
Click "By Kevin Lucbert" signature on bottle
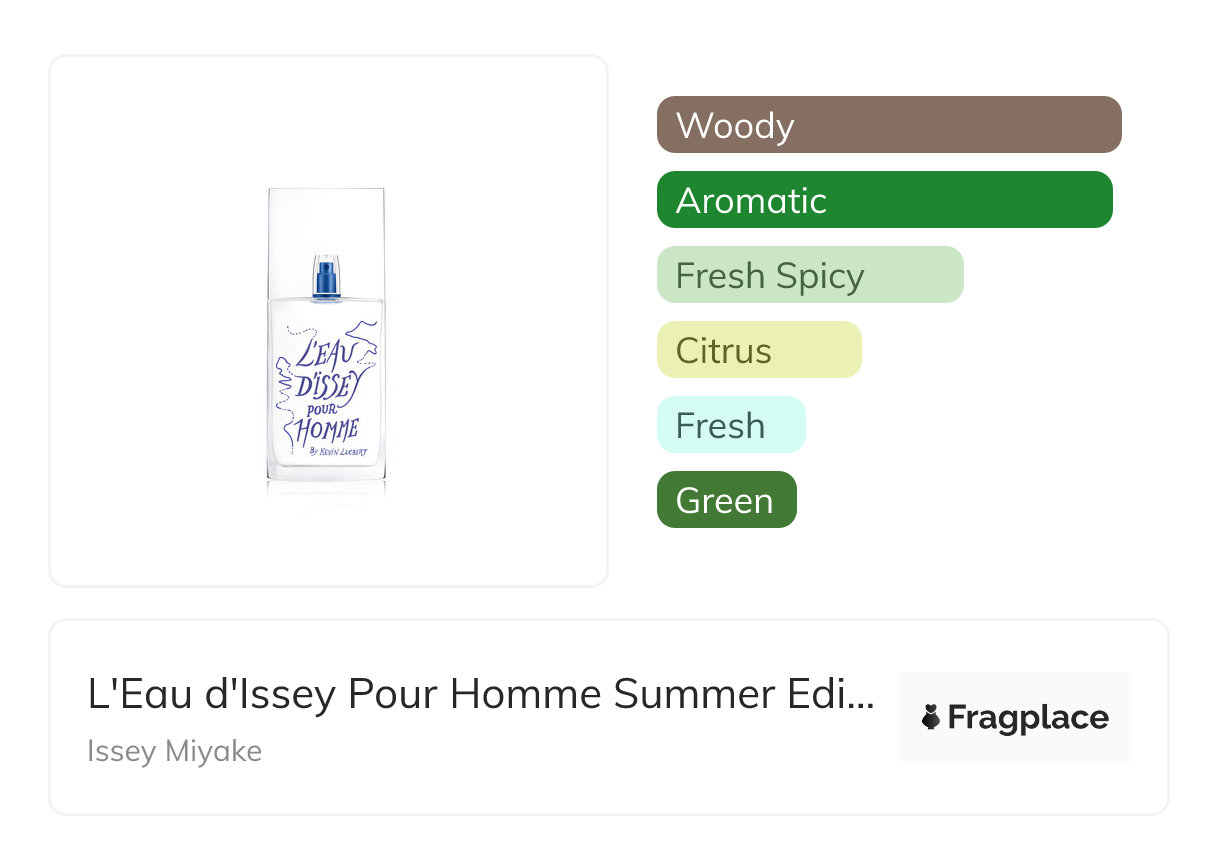[338, 452]
